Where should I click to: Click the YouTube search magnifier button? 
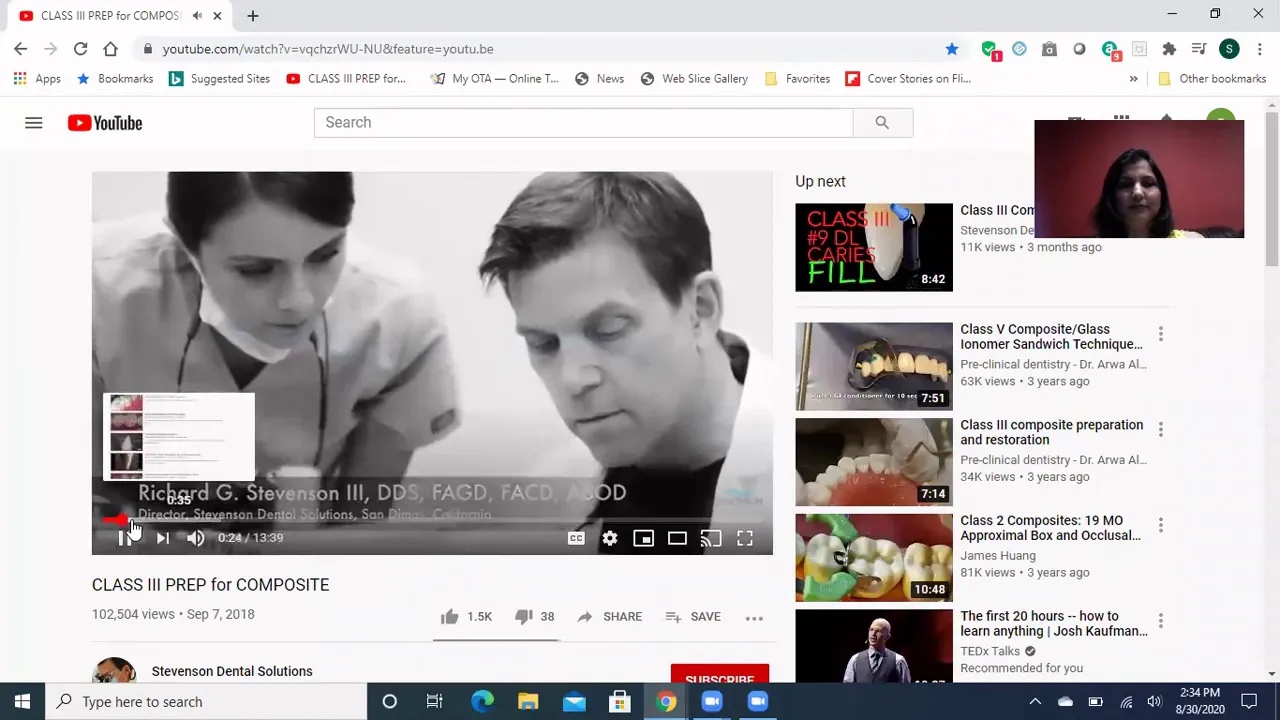coord(882,122)
